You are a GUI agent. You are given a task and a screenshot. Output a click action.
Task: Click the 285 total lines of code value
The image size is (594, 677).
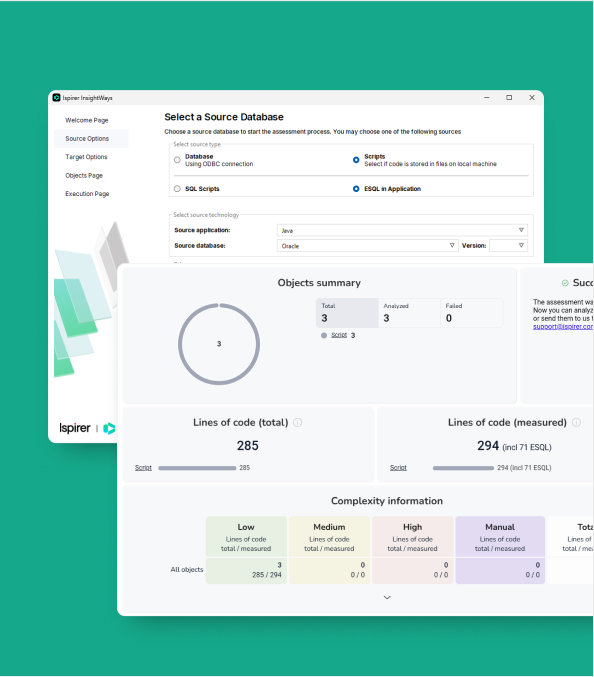click(248, 446)
